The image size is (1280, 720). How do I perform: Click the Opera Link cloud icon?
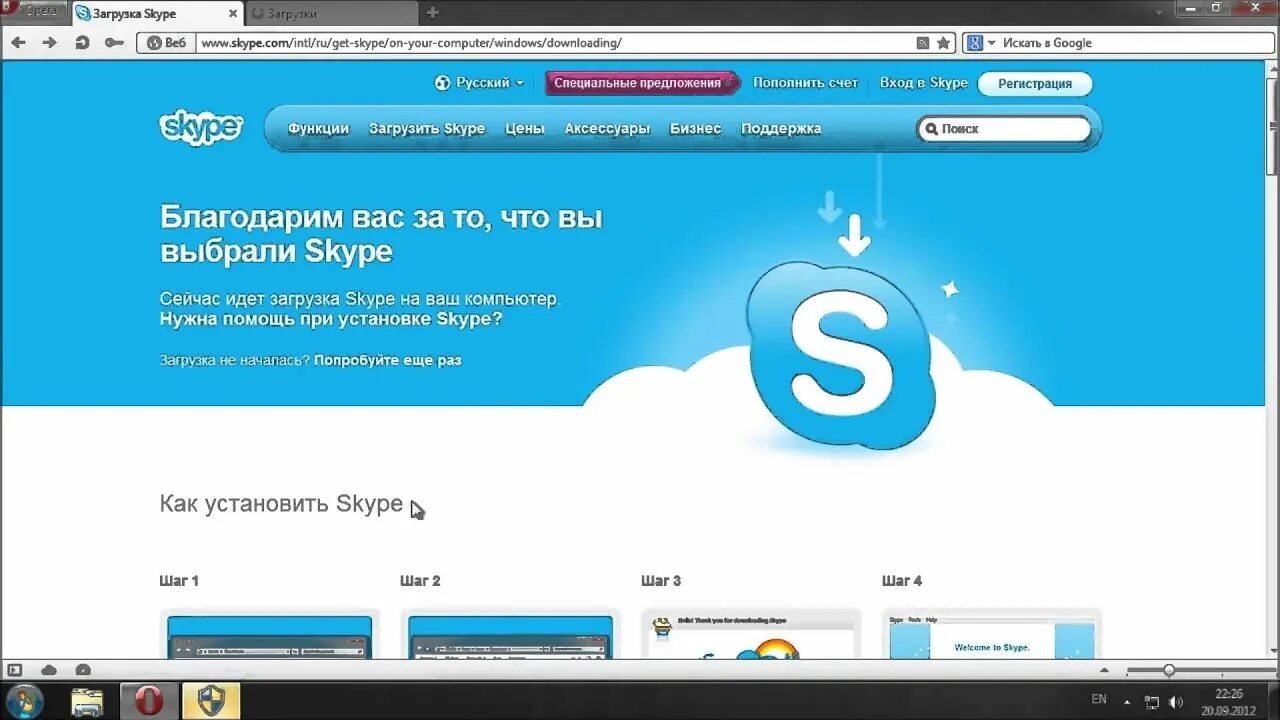click(49, 670)
